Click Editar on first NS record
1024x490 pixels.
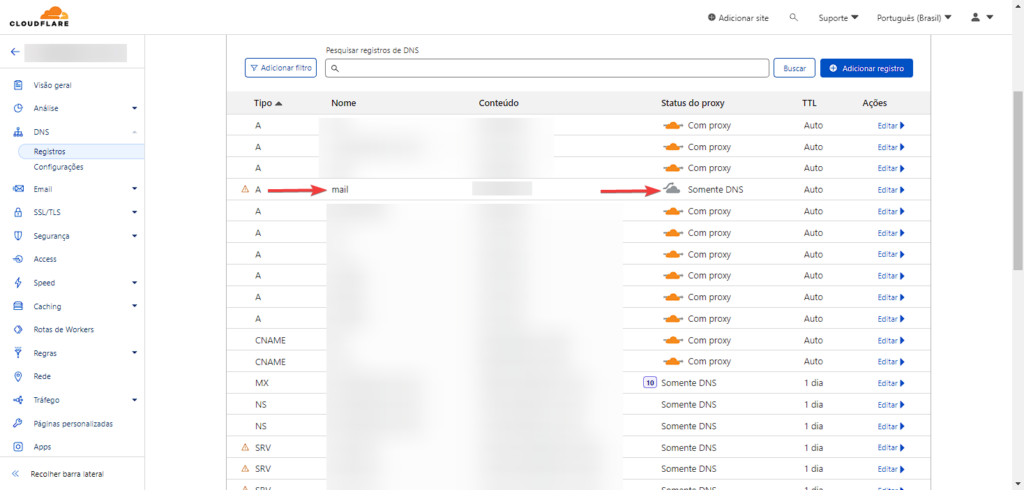click(x=891, y=405)
